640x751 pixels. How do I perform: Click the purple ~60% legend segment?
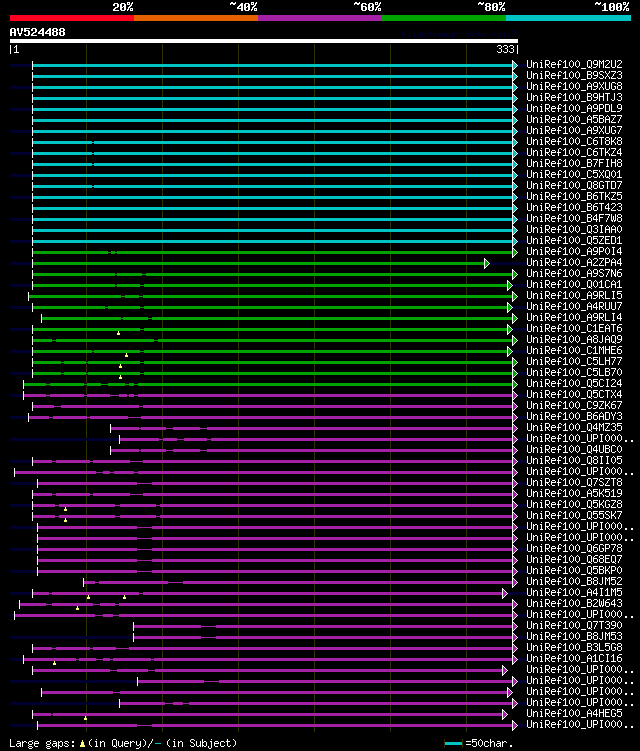point(320,18)
